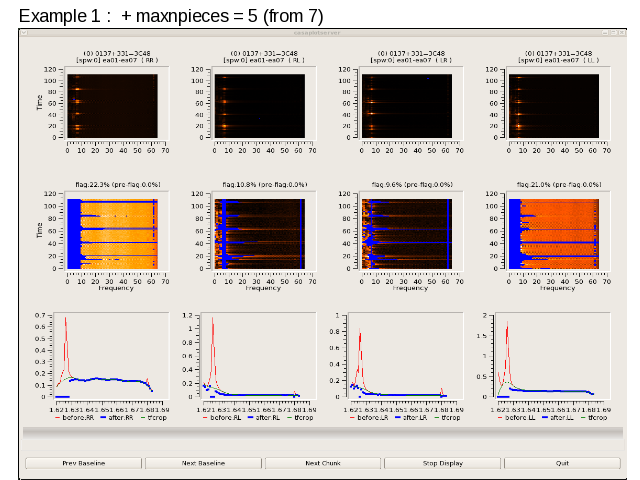Click the before/after LL spectrum plot

[553, 356]
